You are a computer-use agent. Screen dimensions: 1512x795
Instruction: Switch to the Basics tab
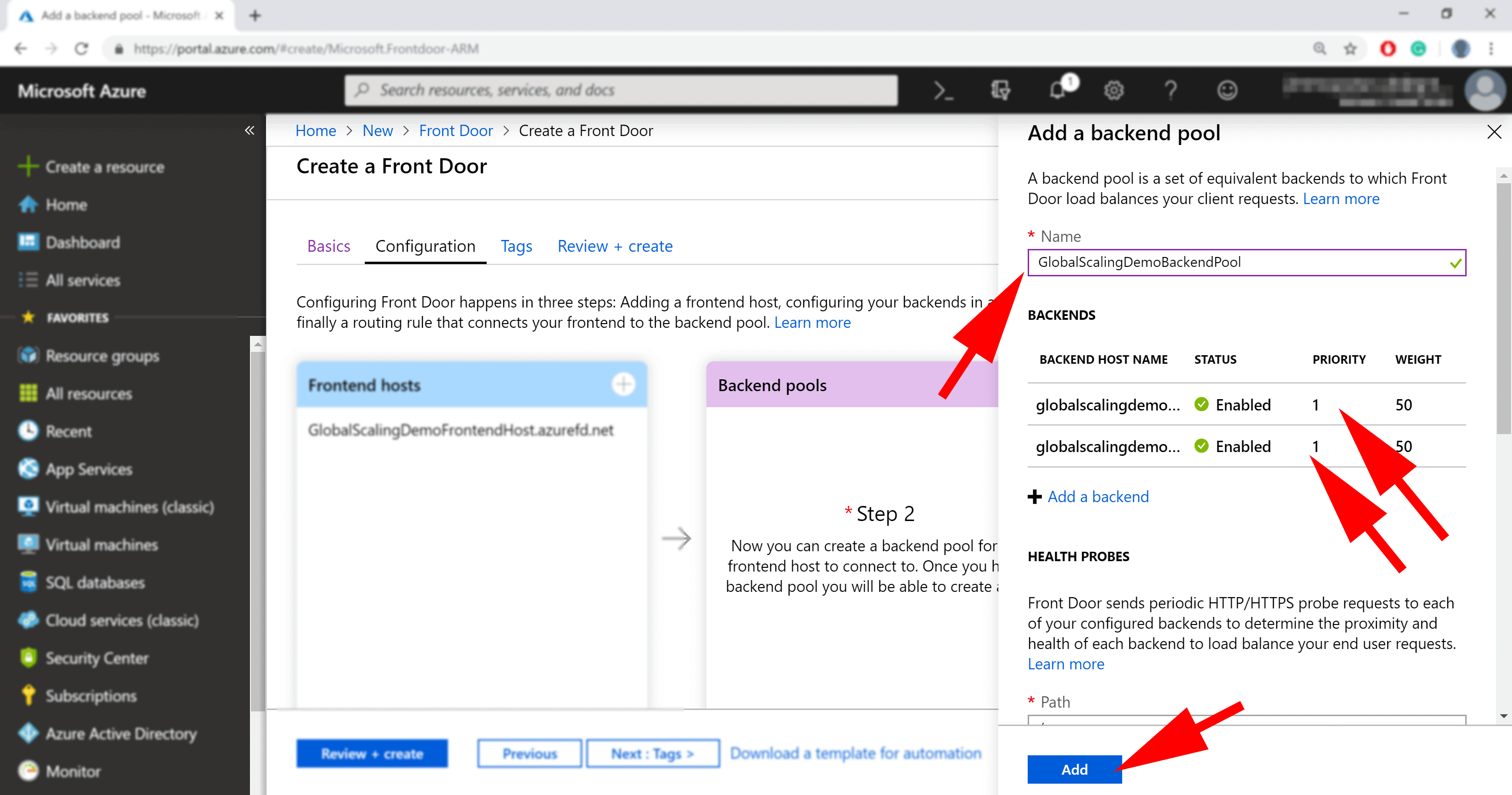pos(328,246)
